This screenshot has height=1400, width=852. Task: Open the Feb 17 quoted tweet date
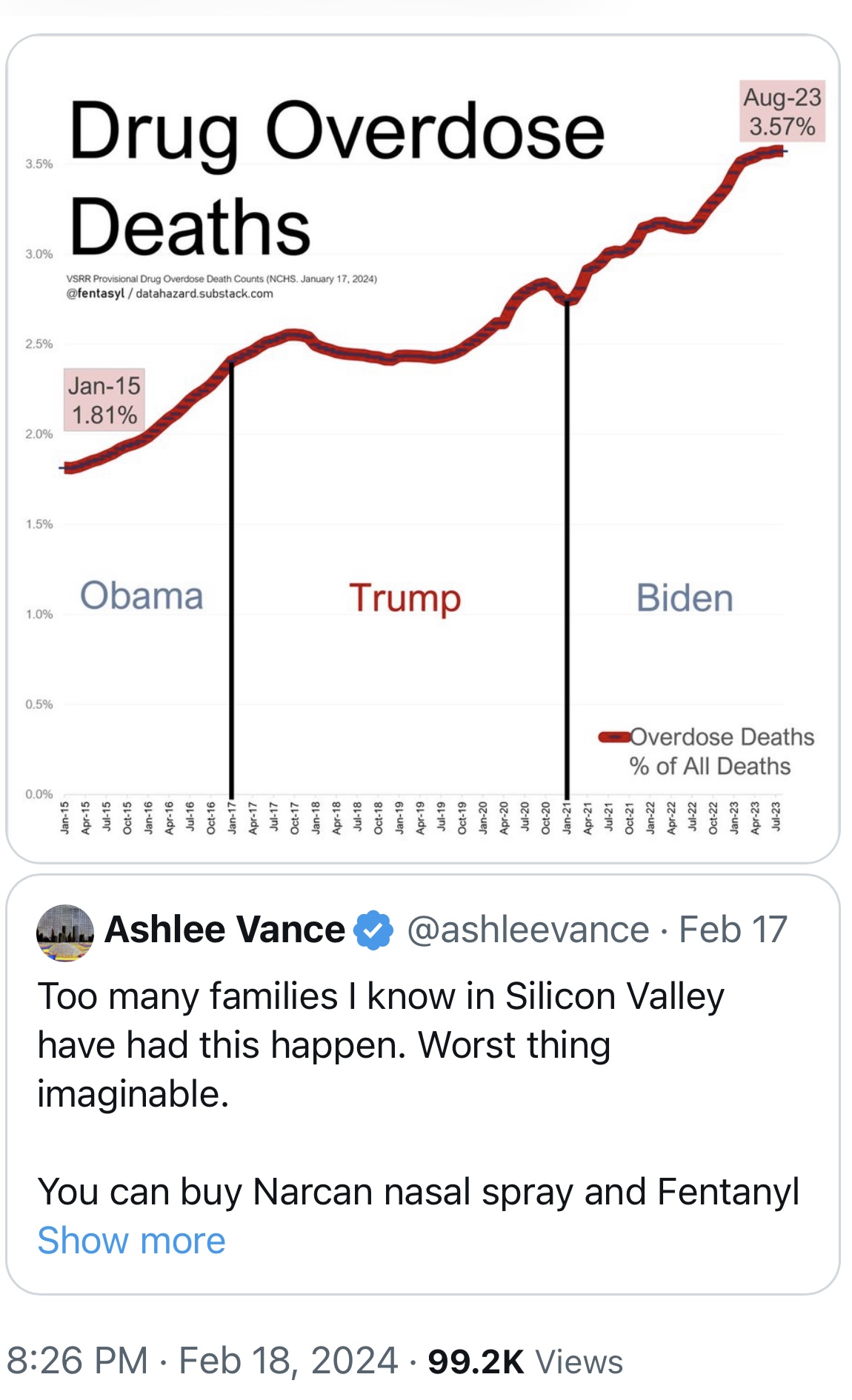tap(733, 930)
